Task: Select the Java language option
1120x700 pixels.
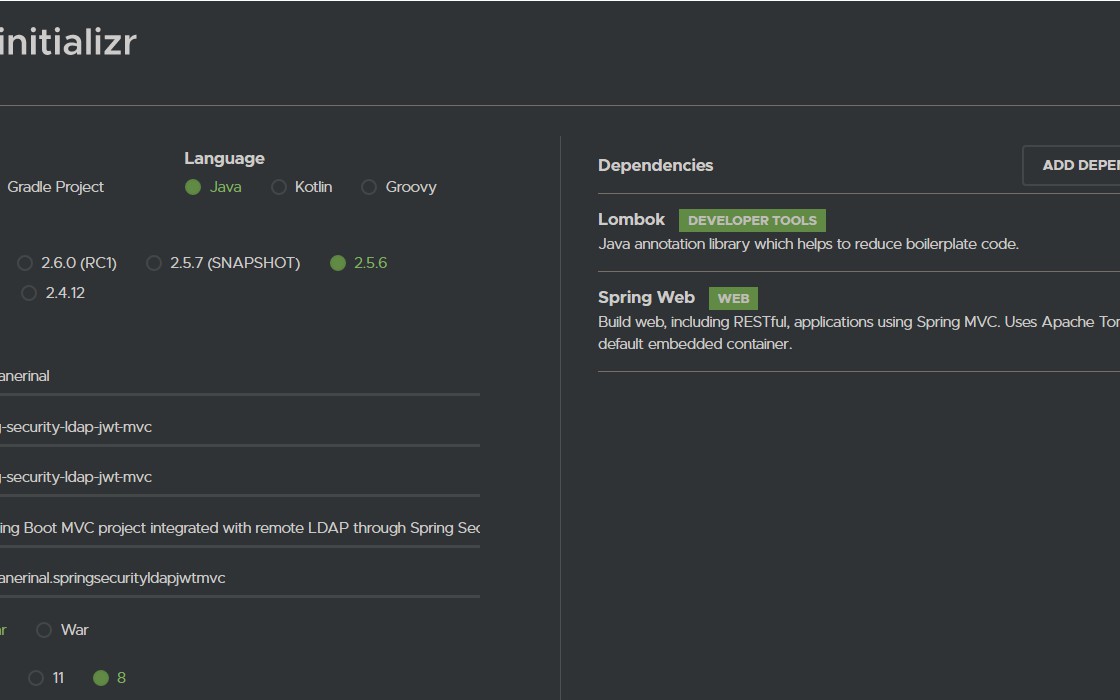Action: pyautogui.click(x=193, y=187)
